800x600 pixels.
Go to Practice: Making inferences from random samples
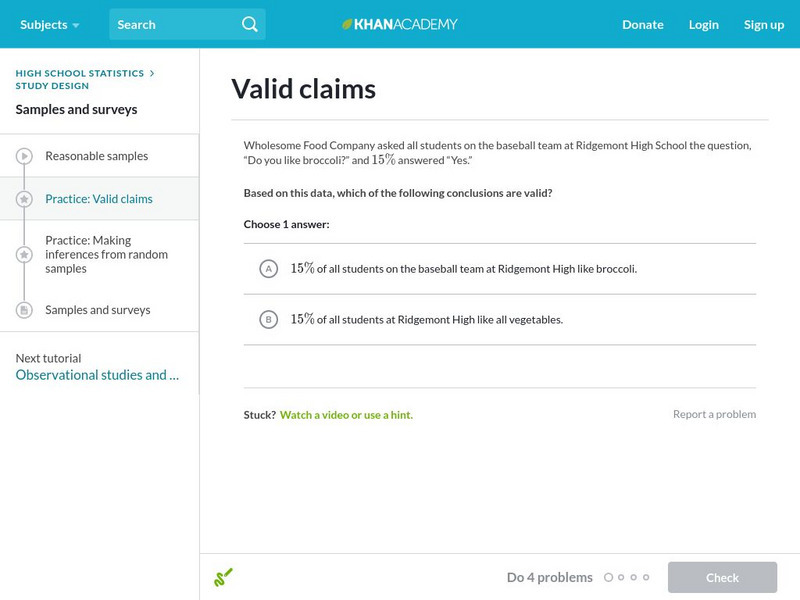pyautogui.click(x=106, y=255)
